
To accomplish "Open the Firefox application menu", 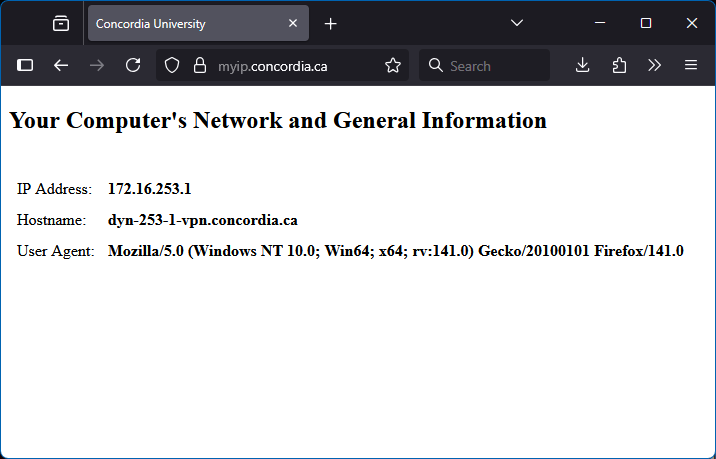I will [690, 65].
